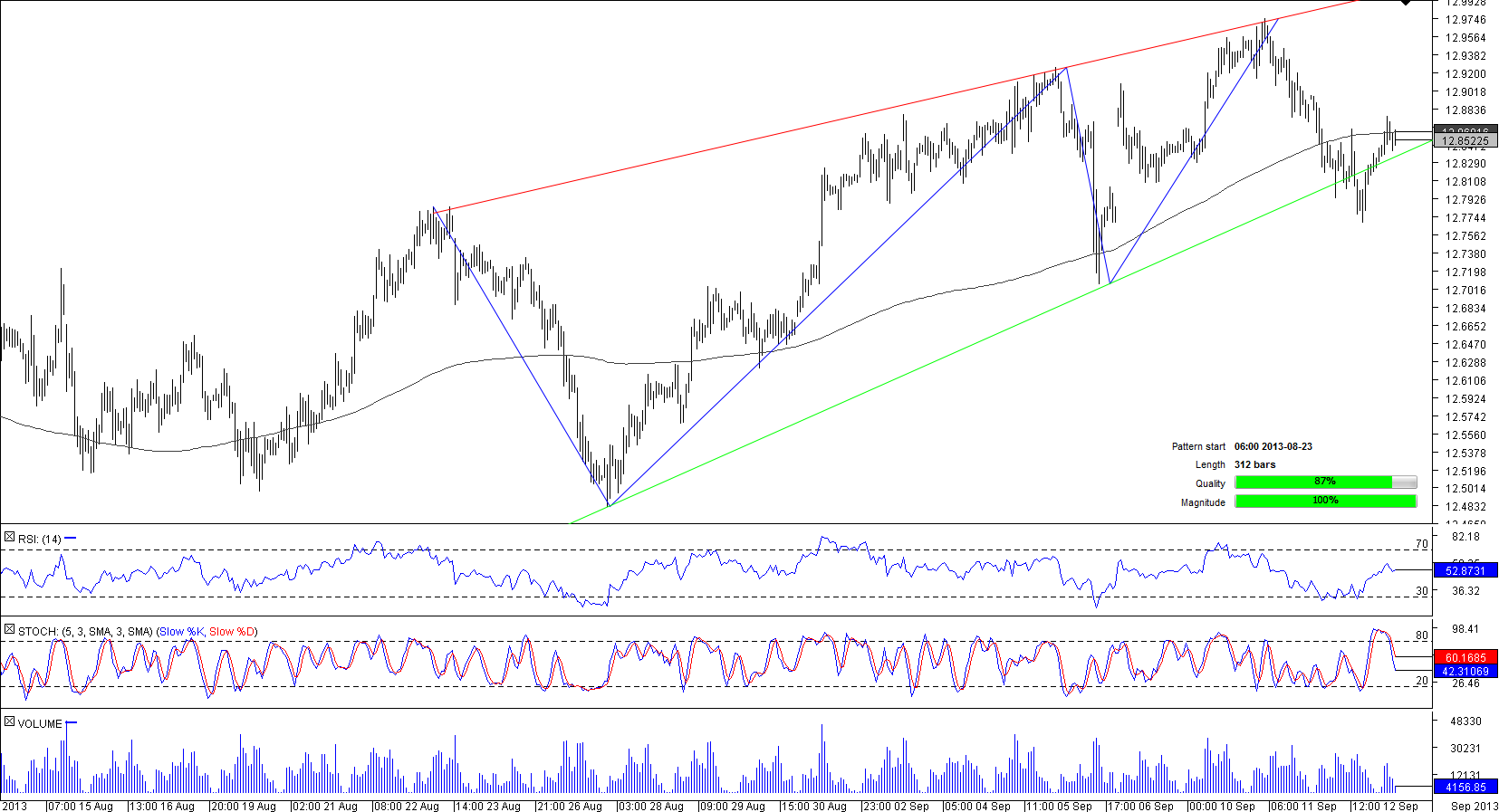Click the '21:00 26 Aug' time axis label
1499x812 pixels.
569,806
